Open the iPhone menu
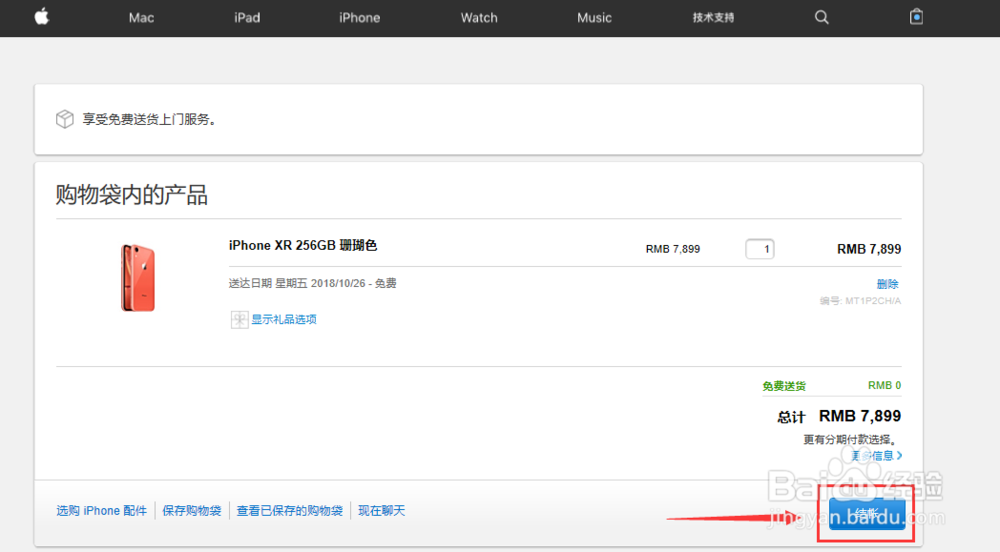This screenshot has height=552, width=1000. 359,18
